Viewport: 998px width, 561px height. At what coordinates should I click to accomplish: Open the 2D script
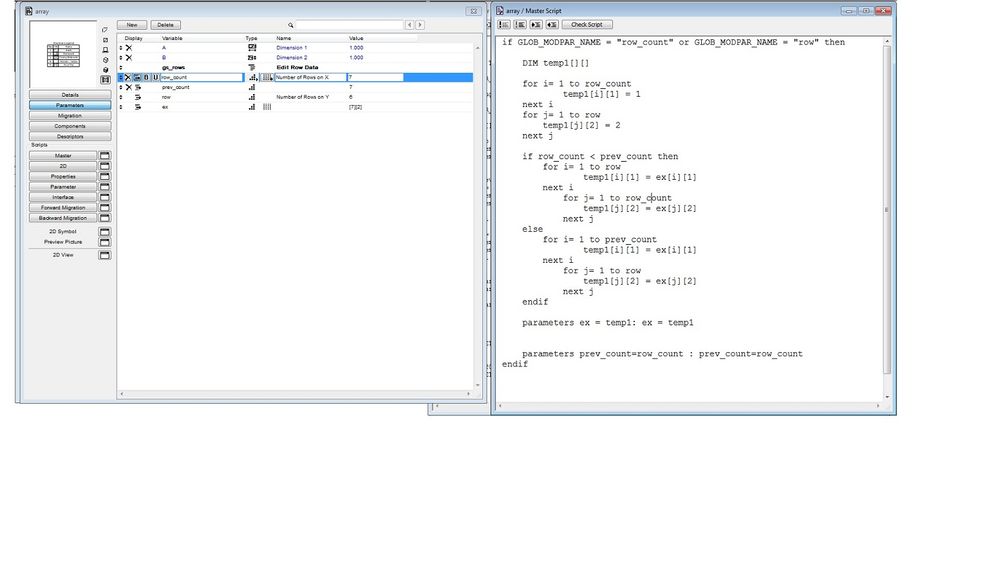[63, 166]
